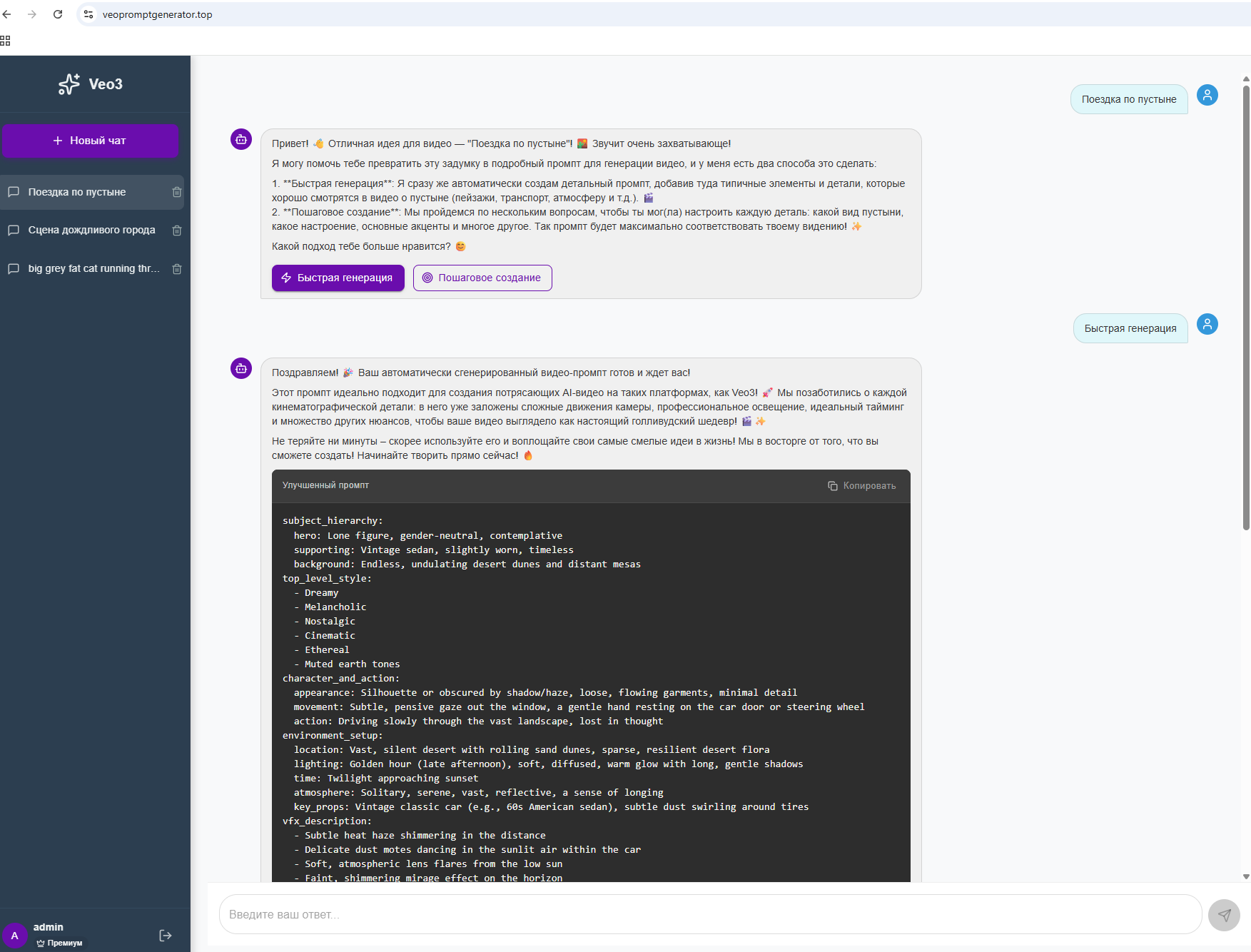Image resolution: width=1251 pixels, height=952 pixels.
Task: Open the Сцена дождливого города chat
Action: (92, 230)
